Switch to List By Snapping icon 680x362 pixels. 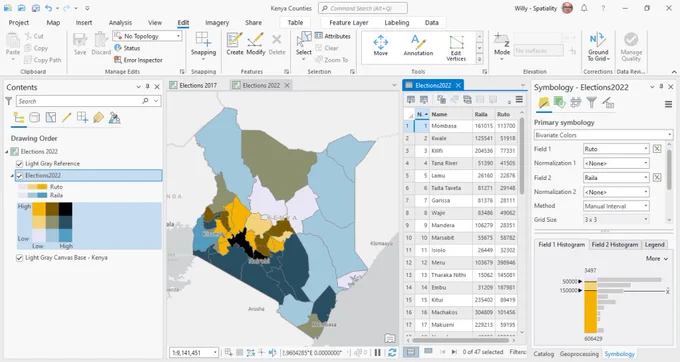82,117
